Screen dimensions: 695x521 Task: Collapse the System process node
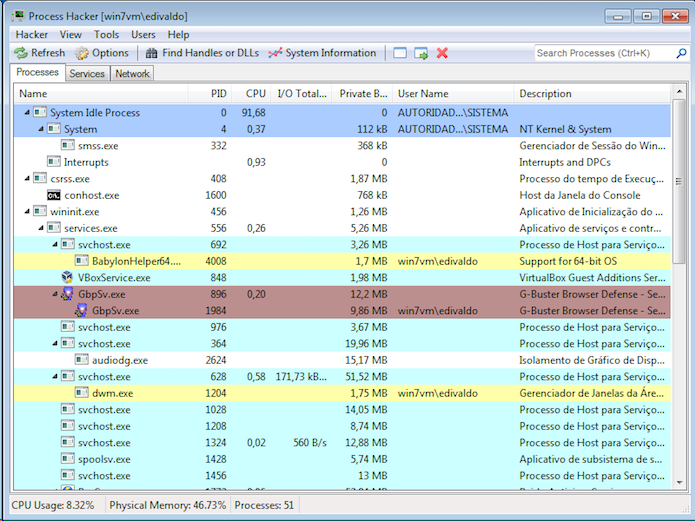pos(41,129)
